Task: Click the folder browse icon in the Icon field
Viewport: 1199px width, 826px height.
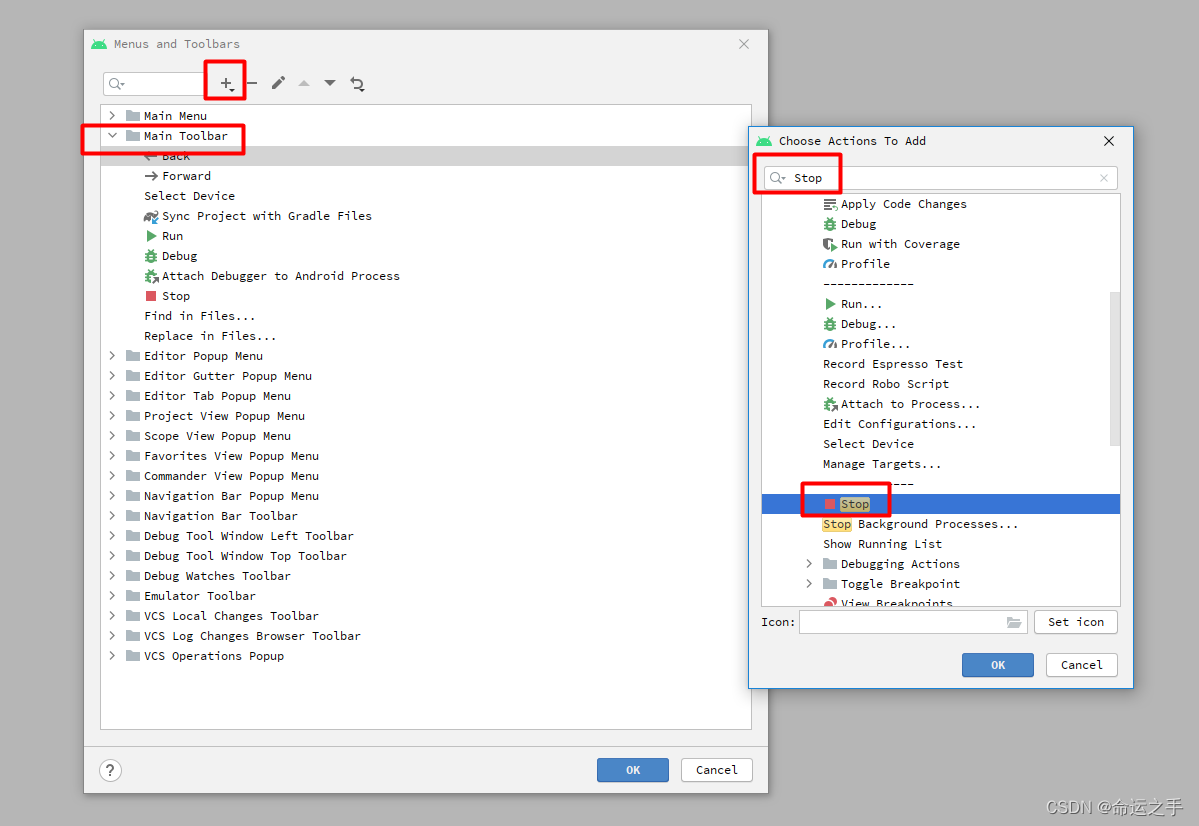Action: point(1014,623)
